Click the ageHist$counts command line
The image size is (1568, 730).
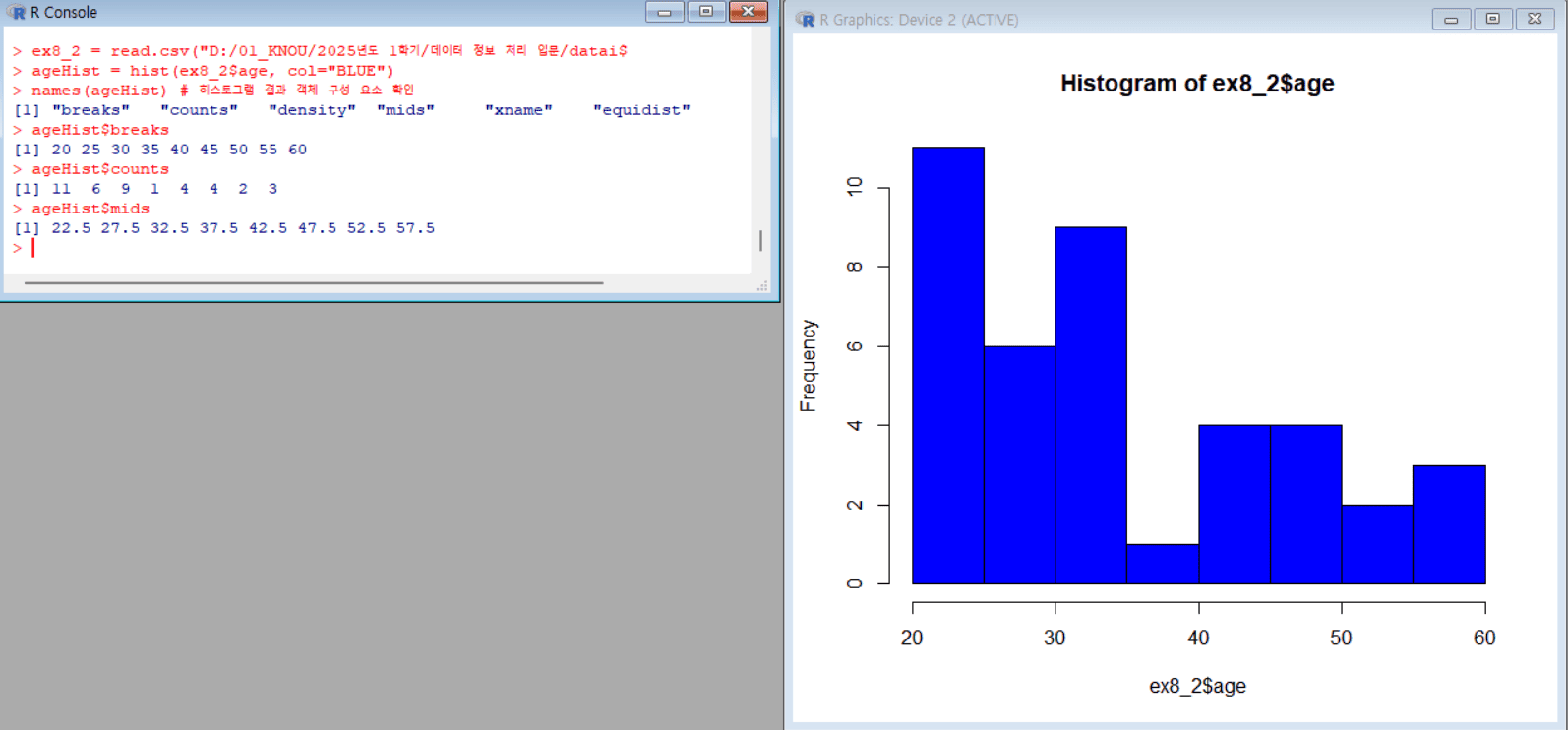click(x=99, y=169)
